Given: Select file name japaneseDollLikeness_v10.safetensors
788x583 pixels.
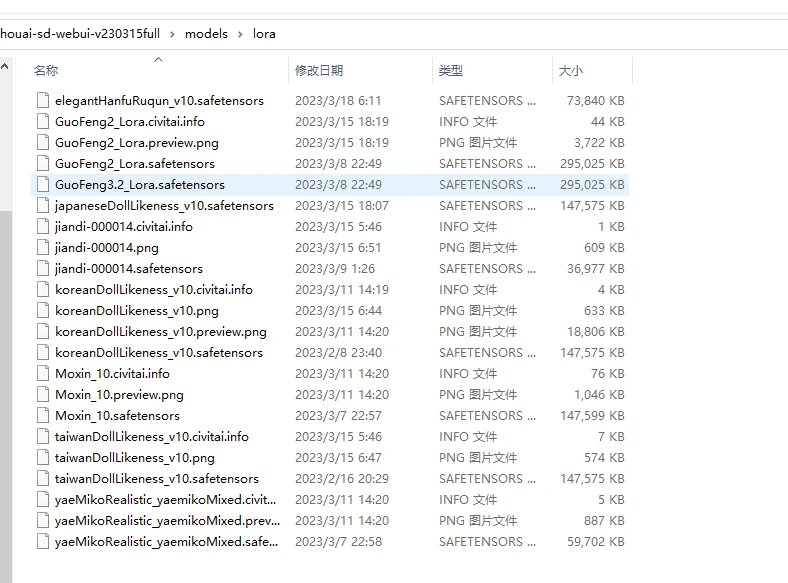Looking at the screenshot, I should tap(164, 206).
